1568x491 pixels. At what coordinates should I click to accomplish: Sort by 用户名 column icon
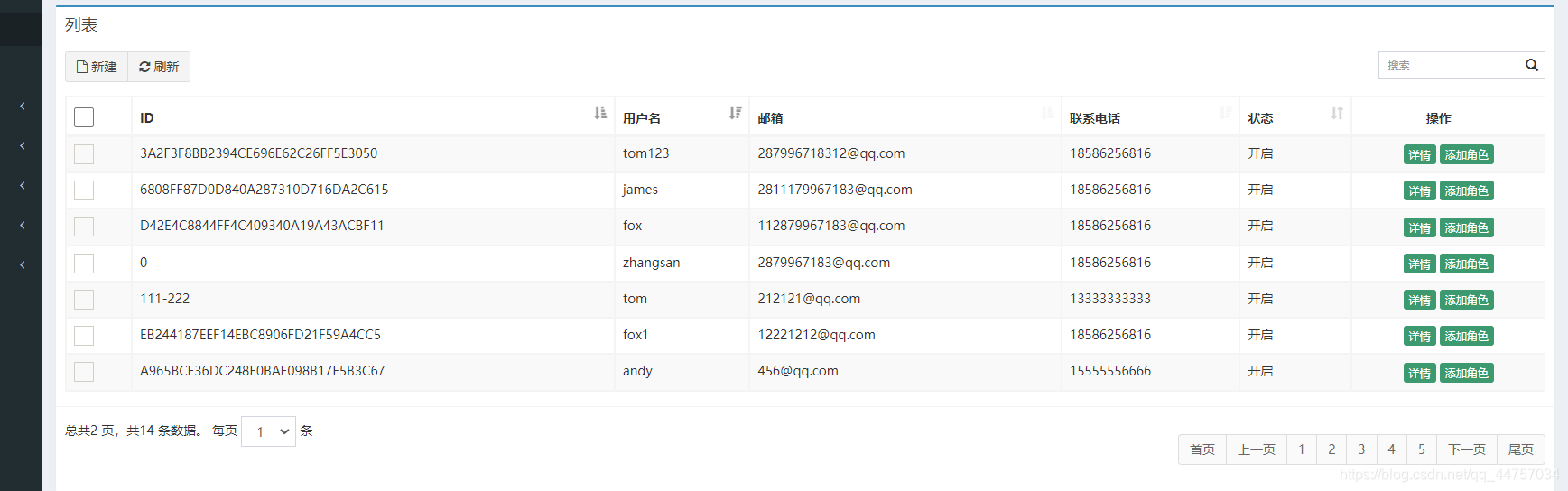pyautogui.click(x=736, y=113)
